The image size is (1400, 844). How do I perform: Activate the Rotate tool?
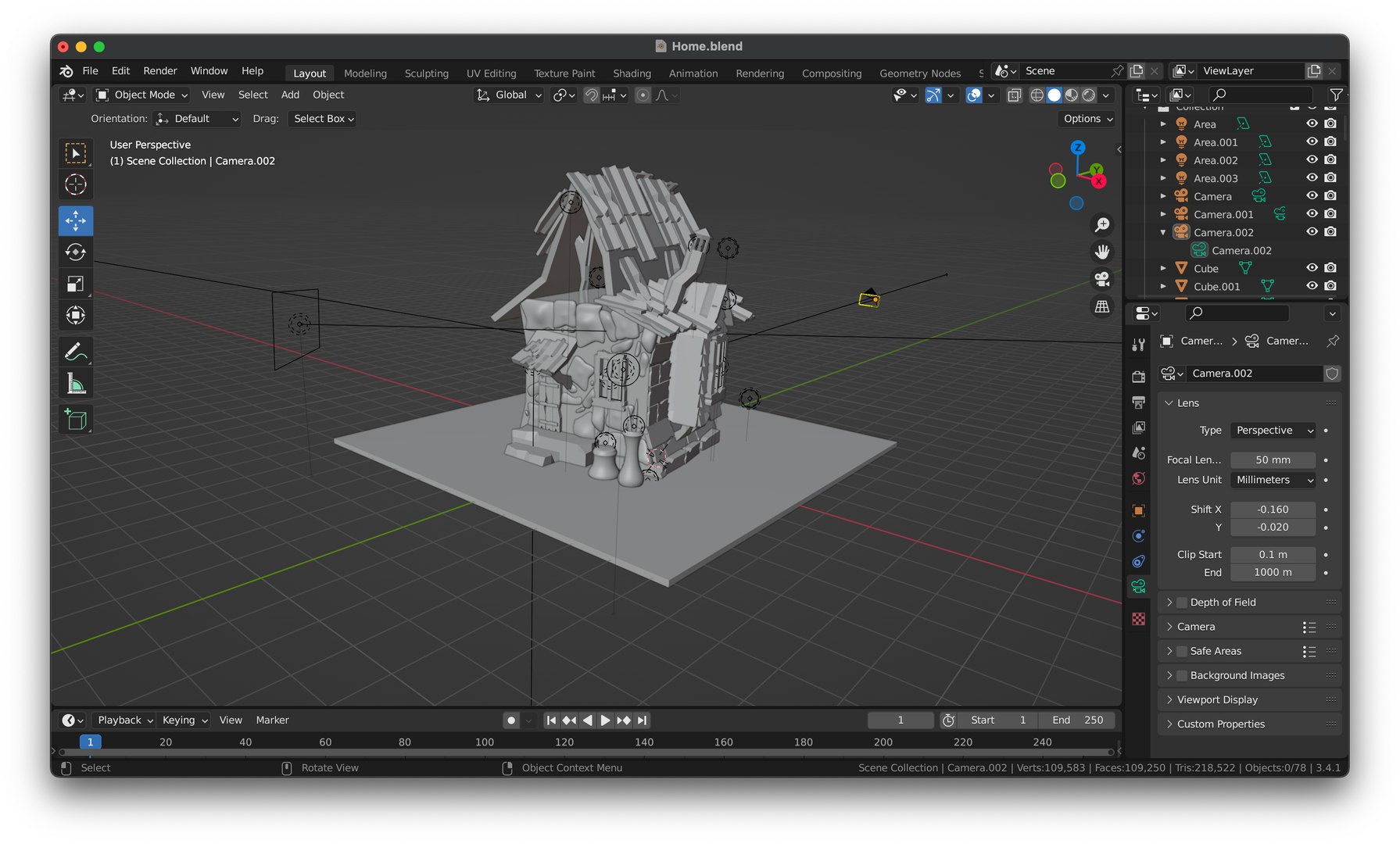(x=76, y=252)
